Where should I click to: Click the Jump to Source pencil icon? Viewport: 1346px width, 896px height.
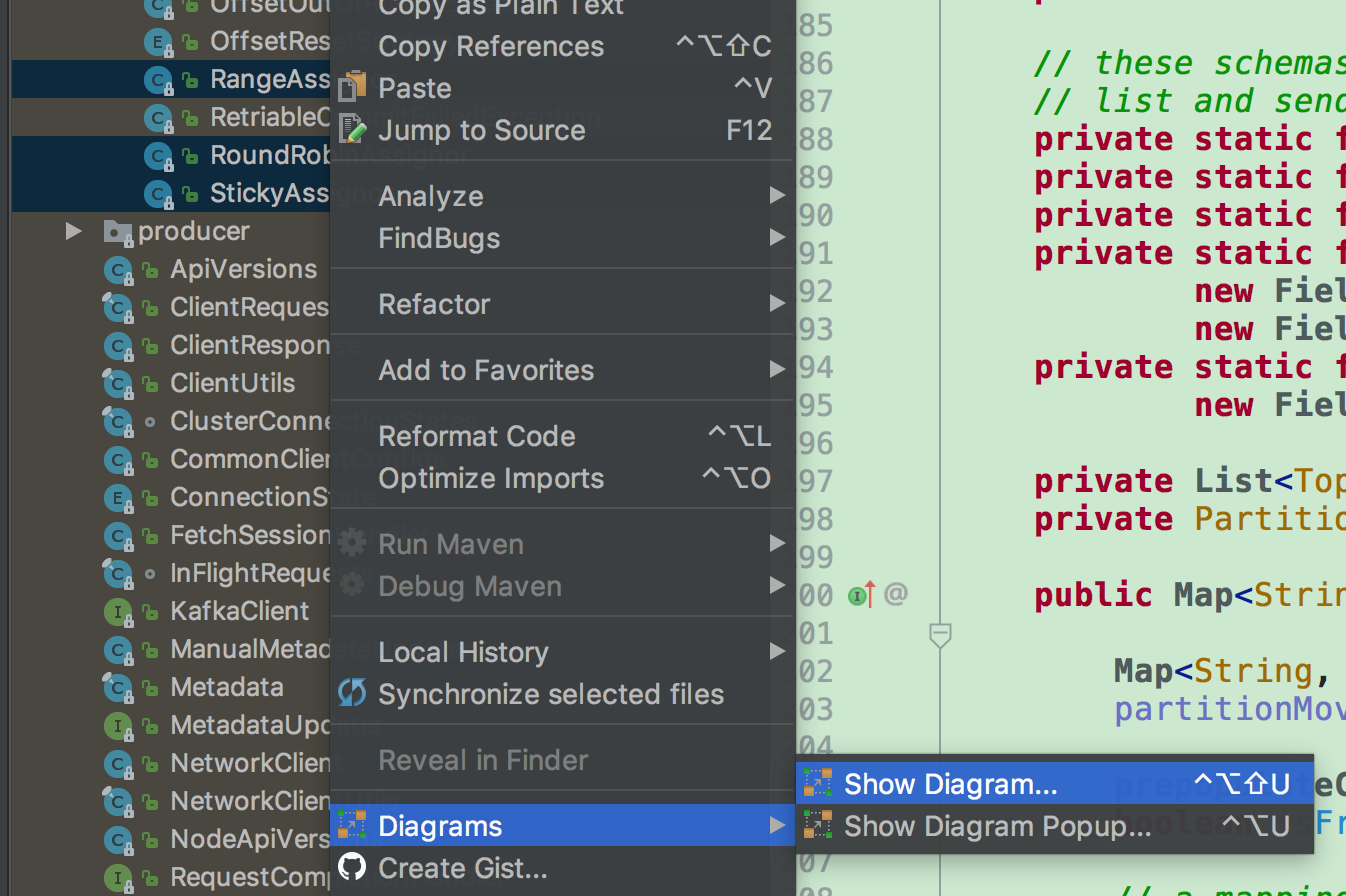click(x=352, y=130)
